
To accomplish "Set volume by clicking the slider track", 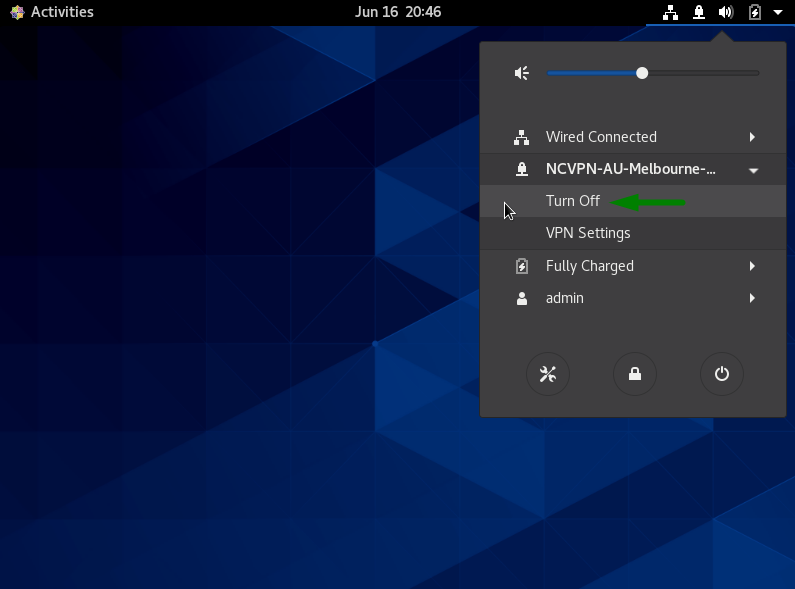I will [653, 73].
